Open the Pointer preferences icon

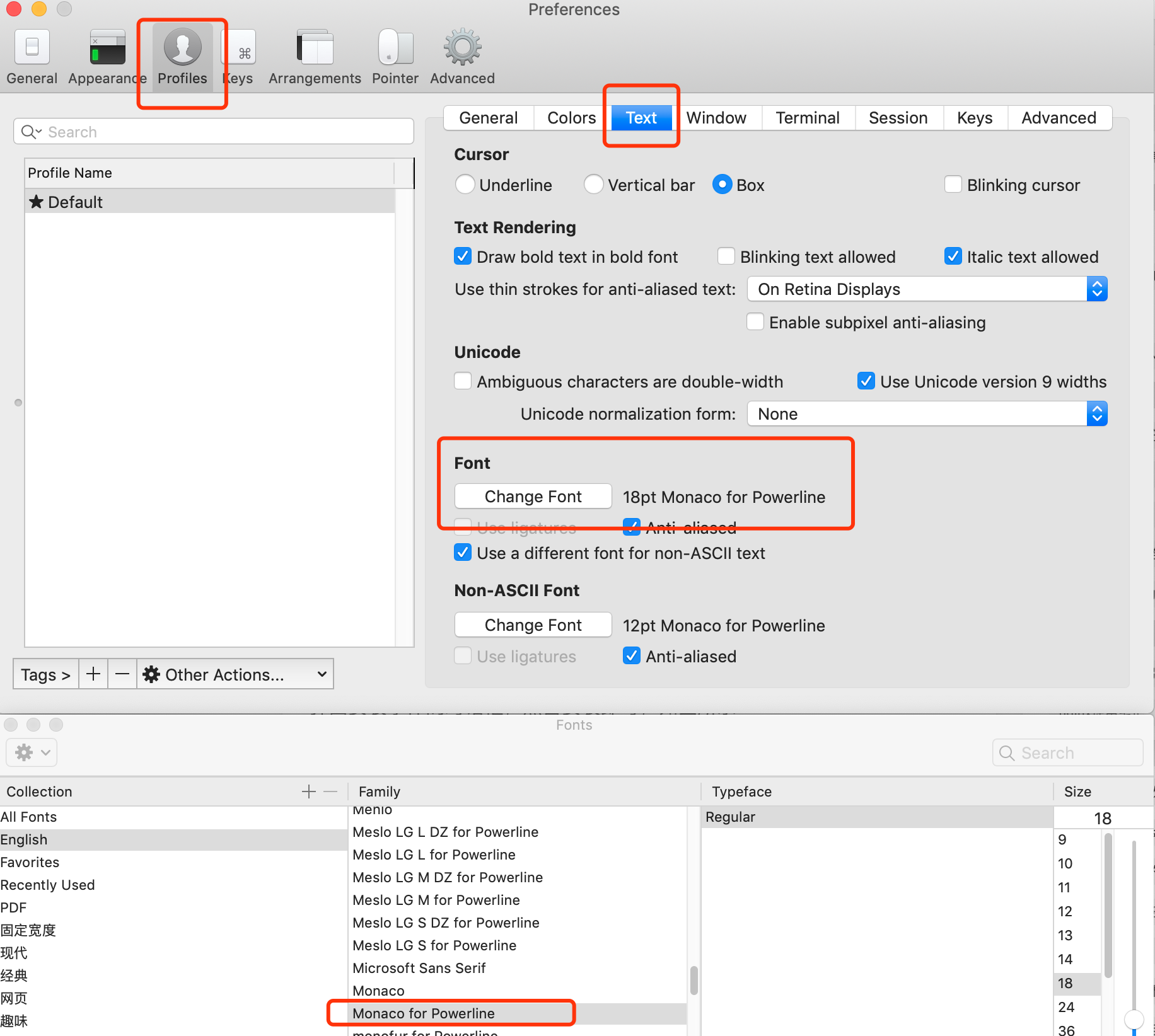coord(395,48)
